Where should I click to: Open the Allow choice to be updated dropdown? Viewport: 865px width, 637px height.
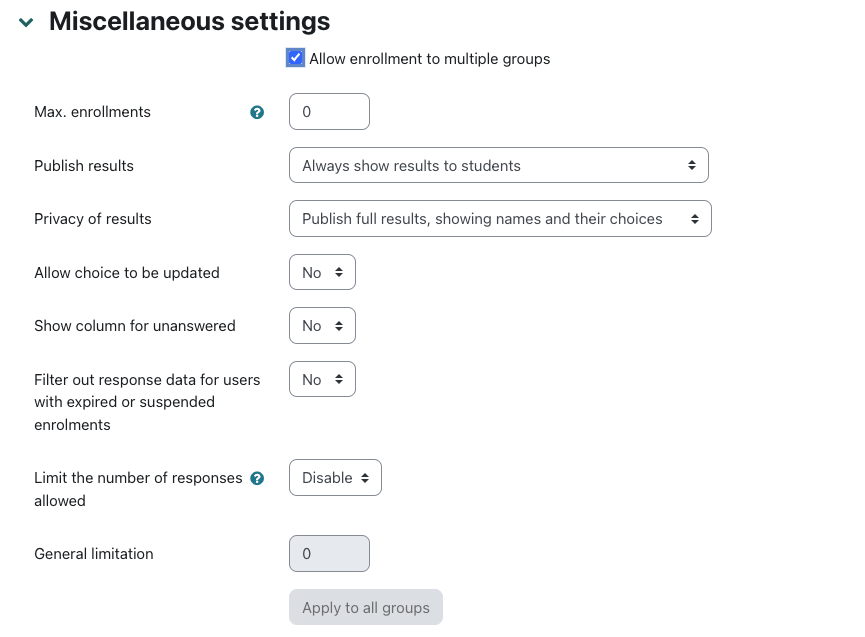[322, 273]
